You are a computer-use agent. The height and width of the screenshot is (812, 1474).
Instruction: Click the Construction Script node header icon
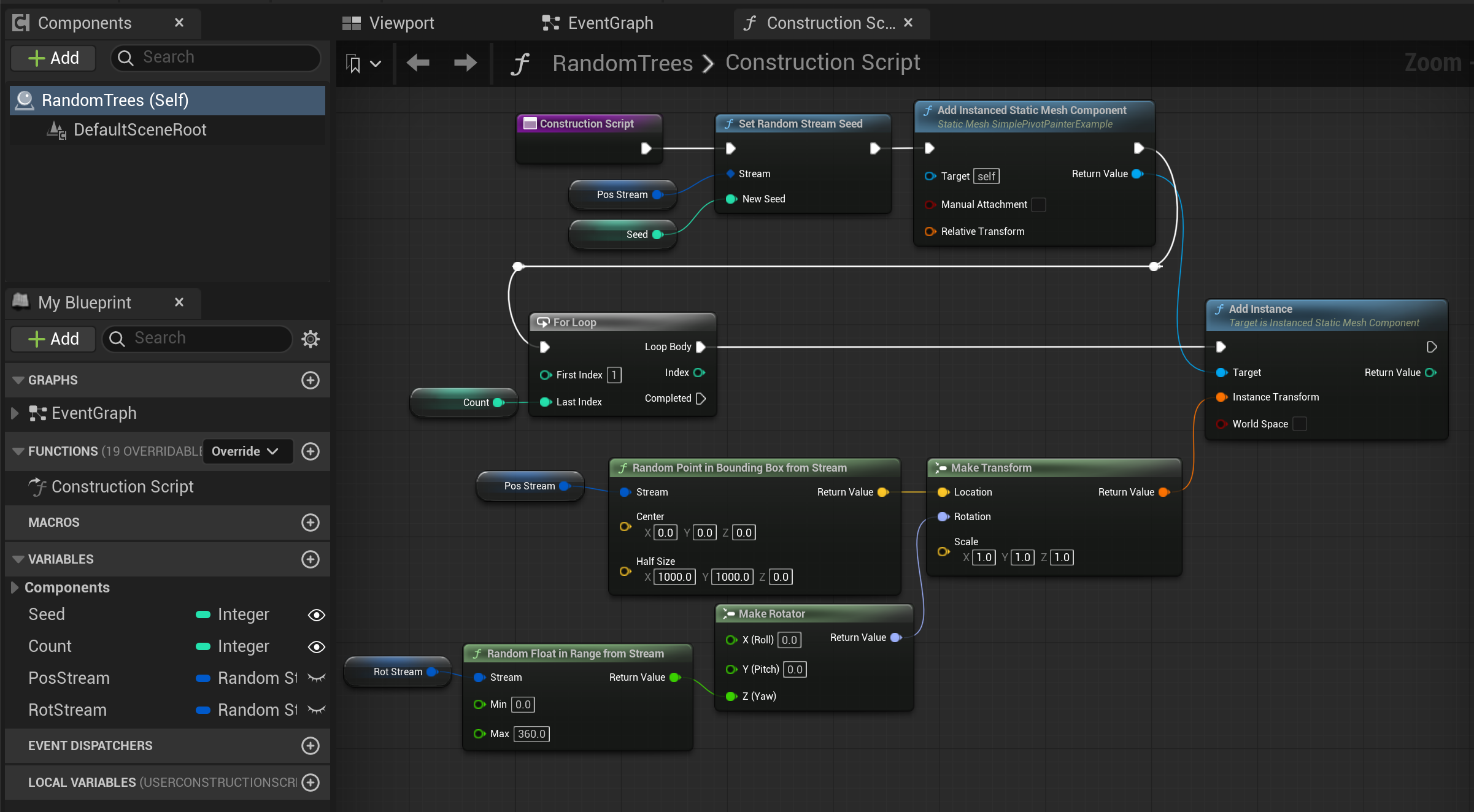point(530,123)
